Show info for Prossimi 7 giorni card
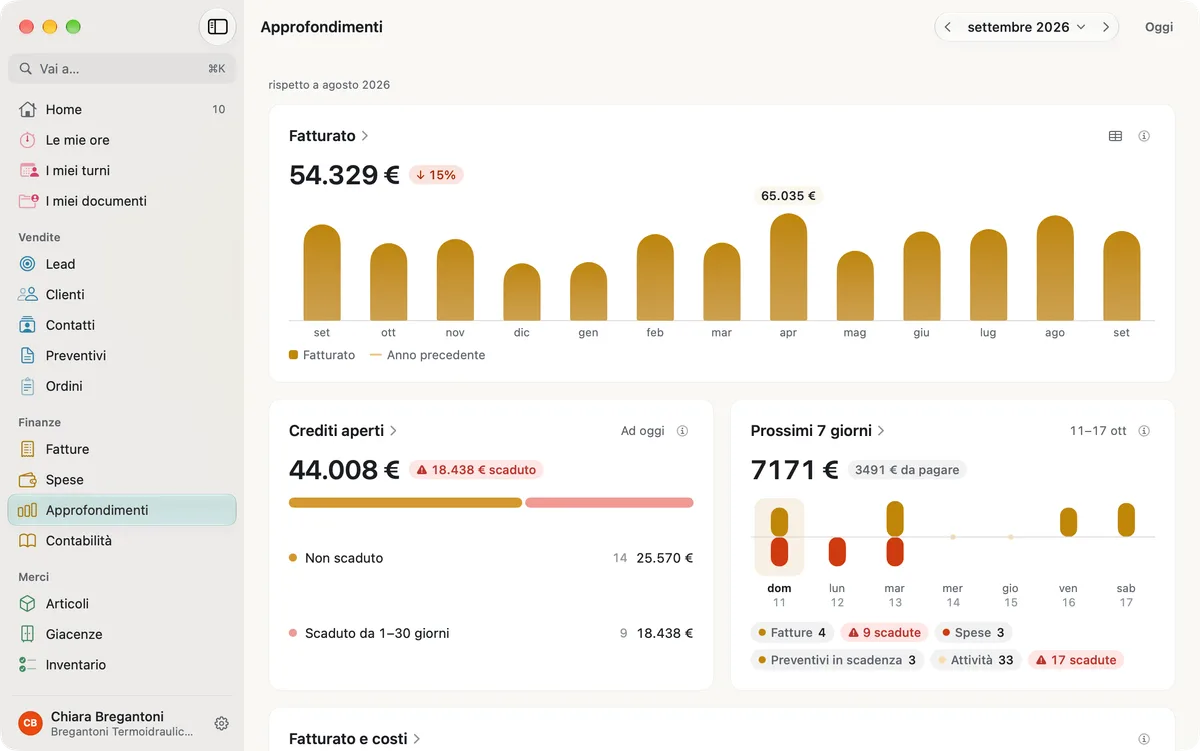 tap(1144, 431)
